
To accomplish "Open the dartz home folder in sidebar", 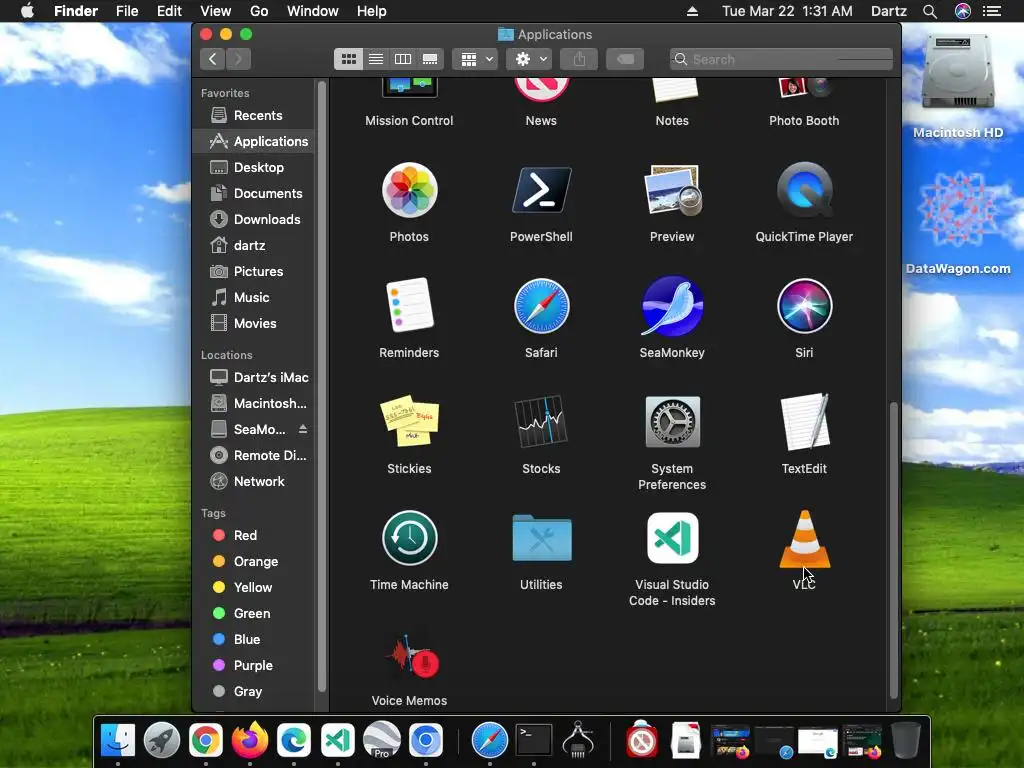I will [253, 246].
